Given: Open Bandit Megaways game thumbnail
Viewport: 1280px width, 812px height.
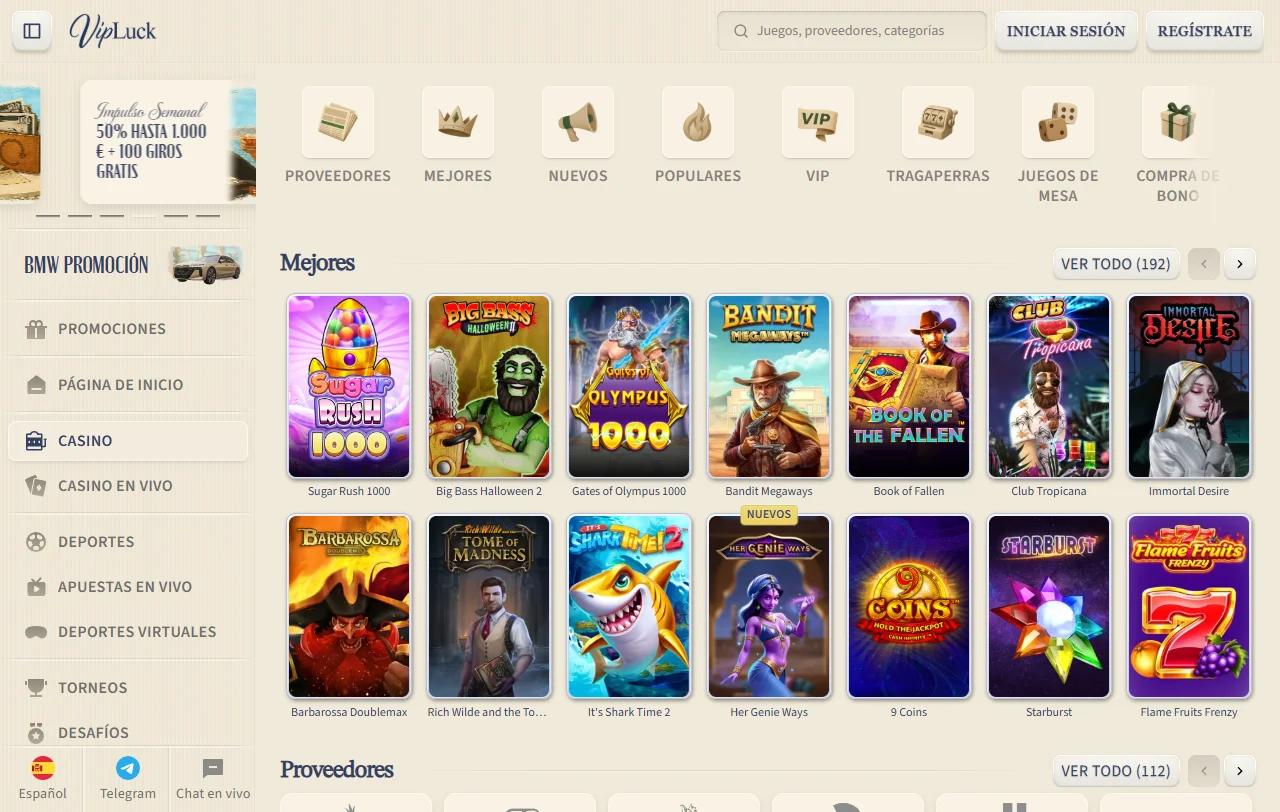Looking at the screenshot, I should pyautogui.click(x=769, y=386).
